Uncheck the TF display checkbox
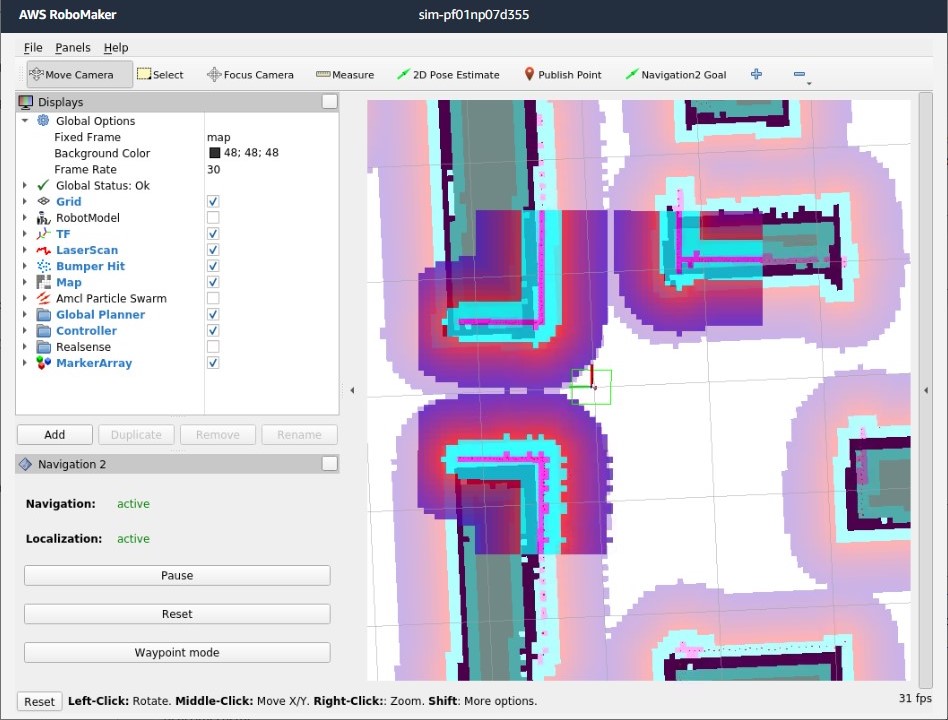Screen dimensions: 948x720 (x=213, y=233)
